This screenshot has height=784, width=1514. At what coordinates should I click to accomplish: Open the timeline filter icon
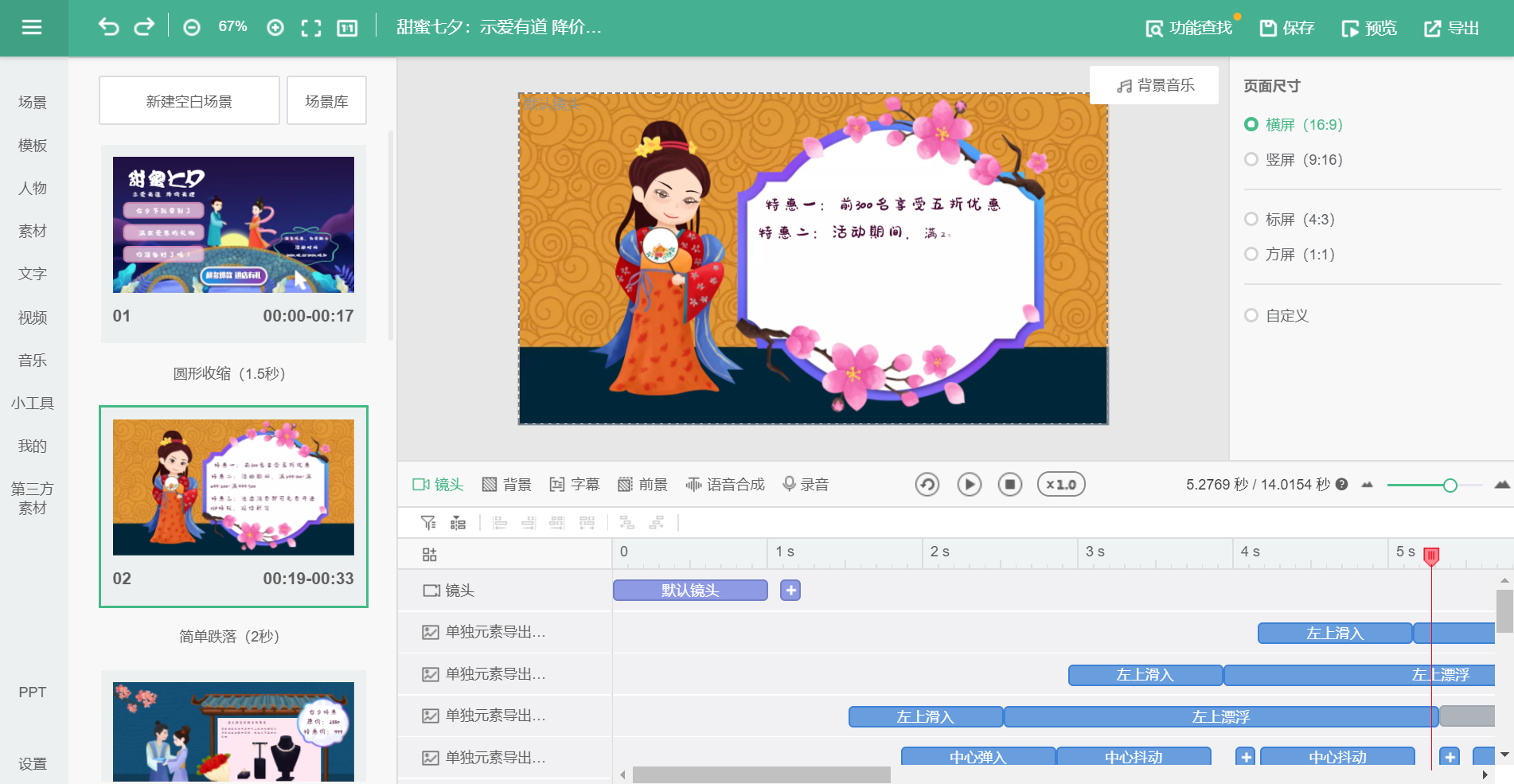click(428, 522)
